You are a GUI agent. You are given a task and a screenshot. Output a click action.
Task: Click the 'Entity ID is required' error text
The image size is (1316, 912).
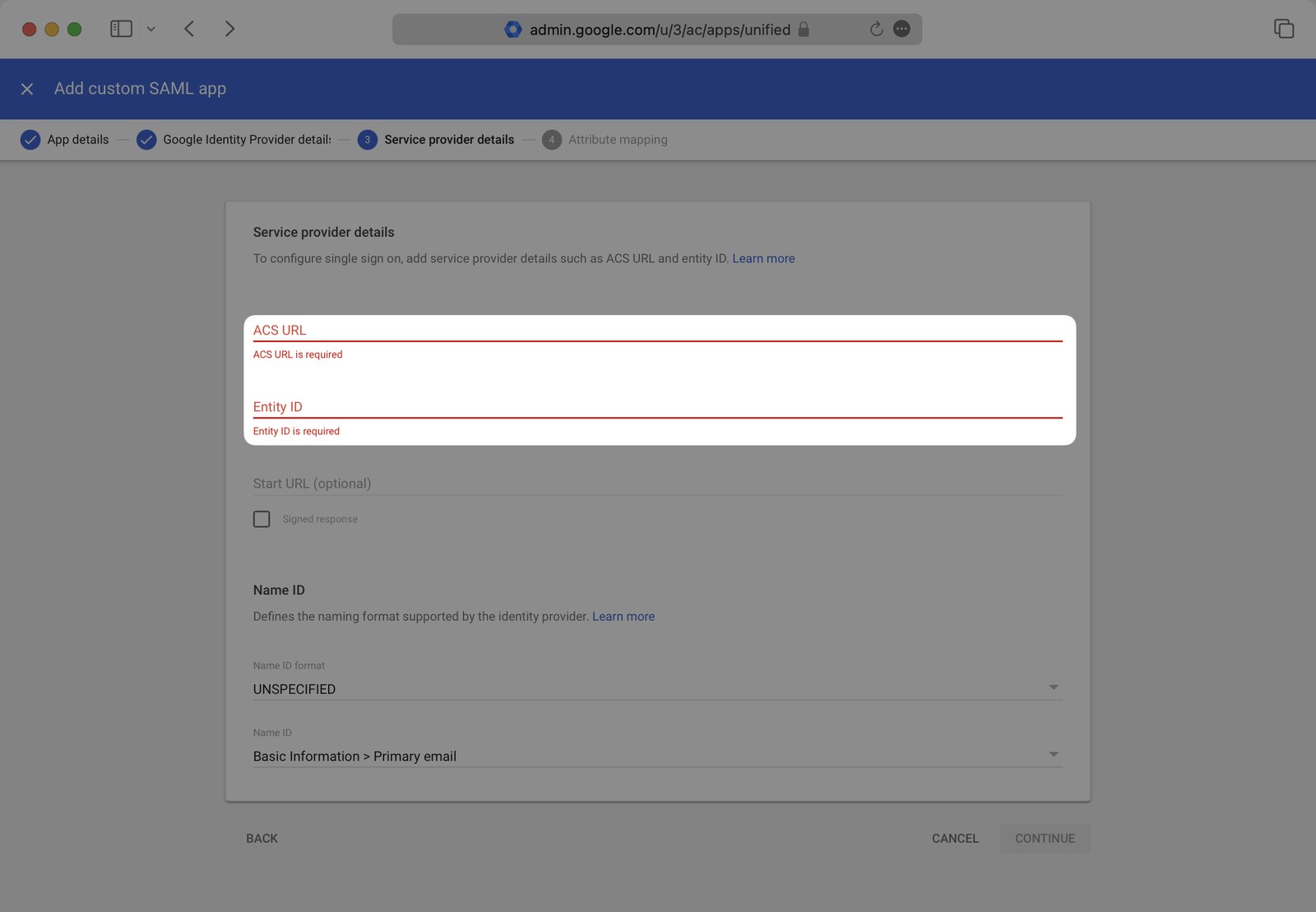296,431
